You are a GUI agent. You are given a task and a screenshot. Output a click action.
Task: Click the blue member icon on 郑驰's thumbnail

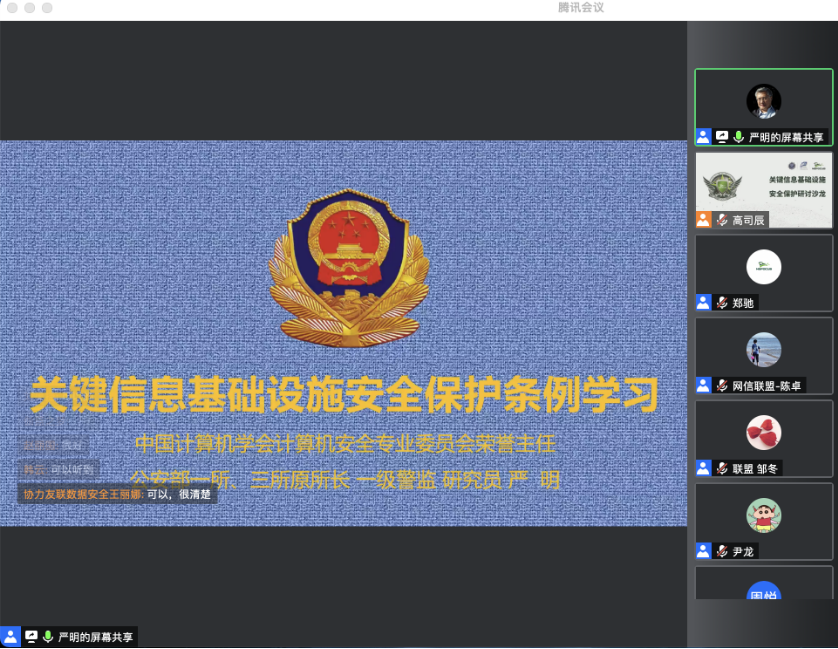pos(703,301)
